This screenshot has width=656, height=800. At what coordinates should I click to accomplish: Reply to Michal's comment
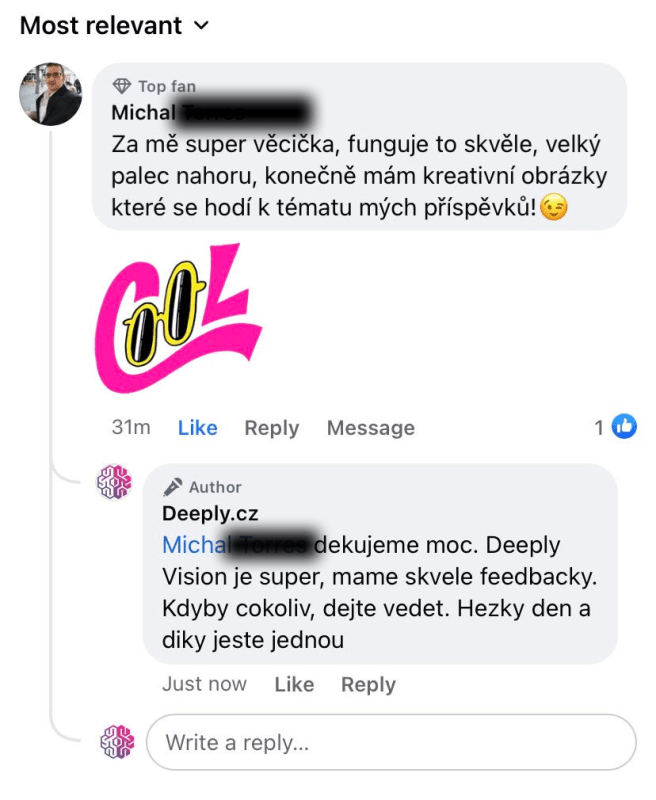[x=271, y=428]
